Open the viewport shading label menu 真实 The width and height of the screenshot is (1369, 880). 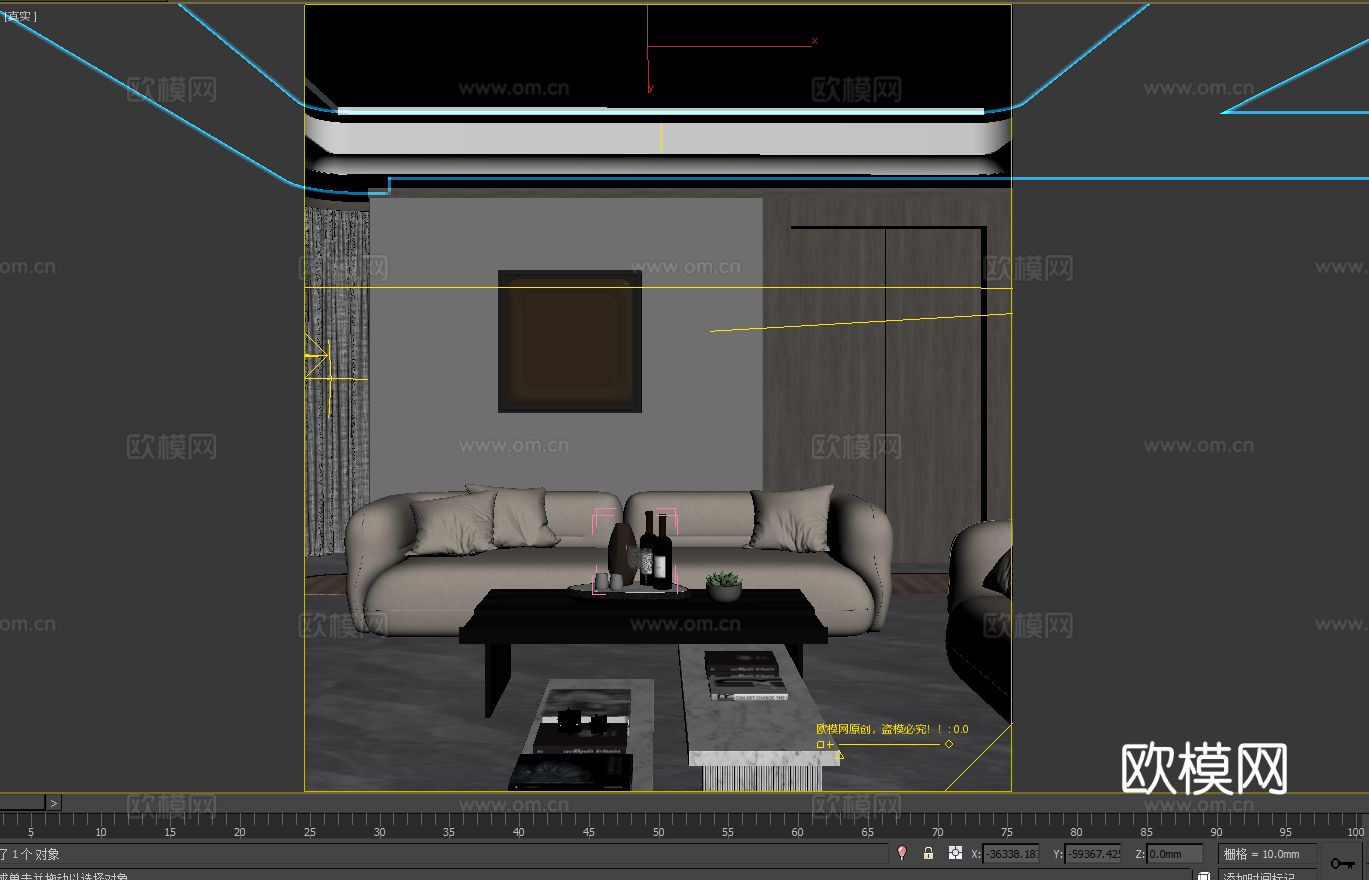(x=20, y=17)
